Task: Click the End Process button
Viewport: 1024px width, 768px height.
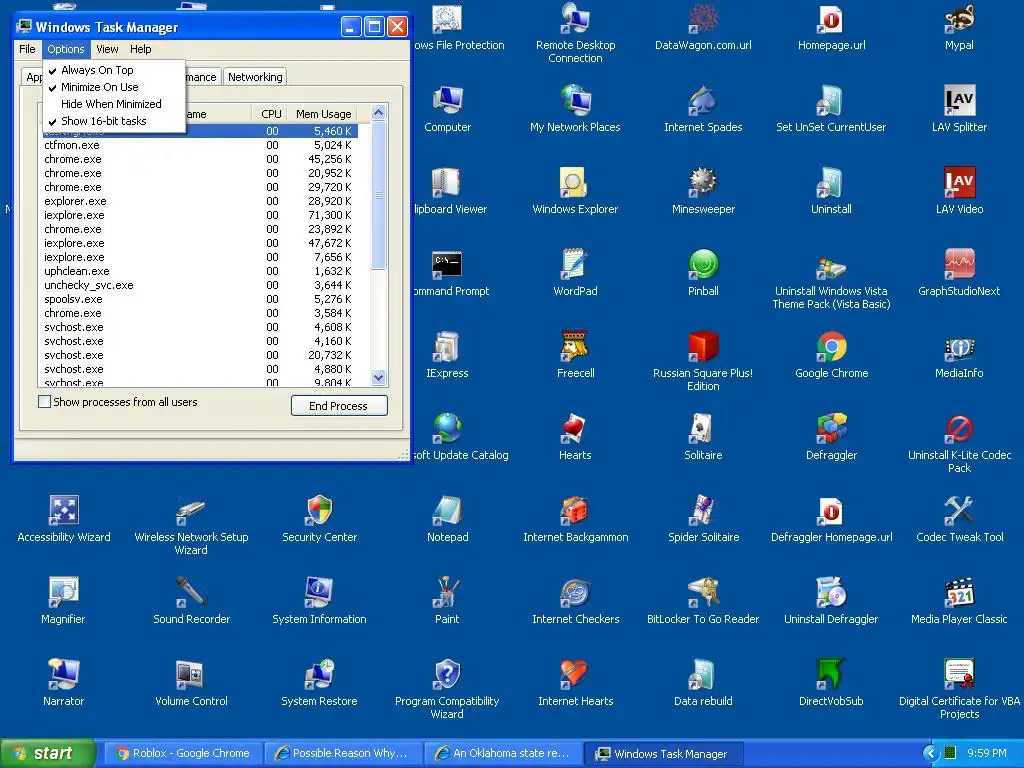Action: [x=339, y=406]
